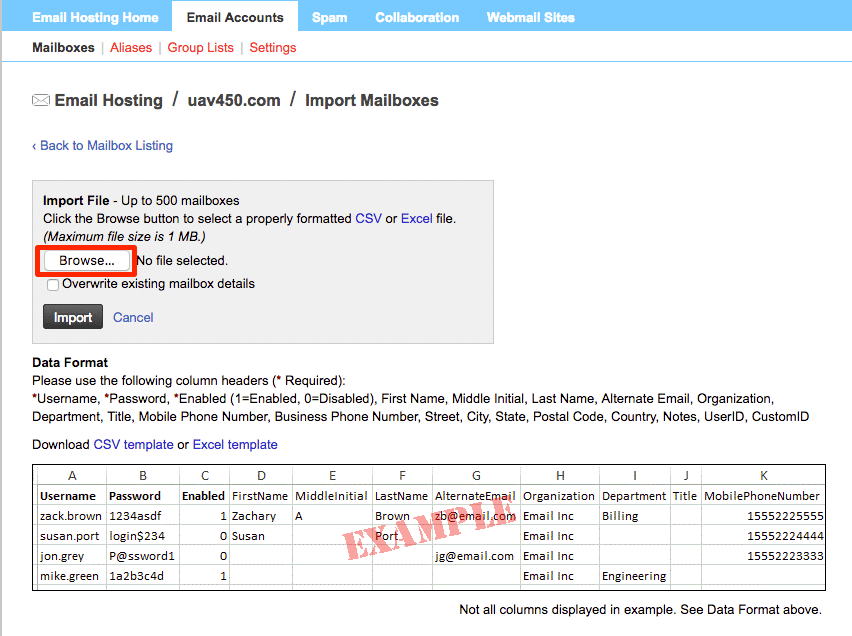The image size is (852, 636).
Task: Download the Excel template
Action: click(235, 444)
